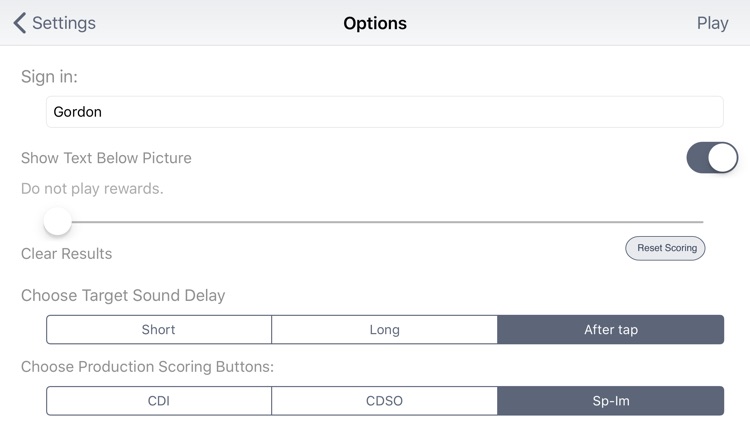The image size is (750, 422).
Task: Click the "Do not play rewards." text
Action: coord(92,188)
